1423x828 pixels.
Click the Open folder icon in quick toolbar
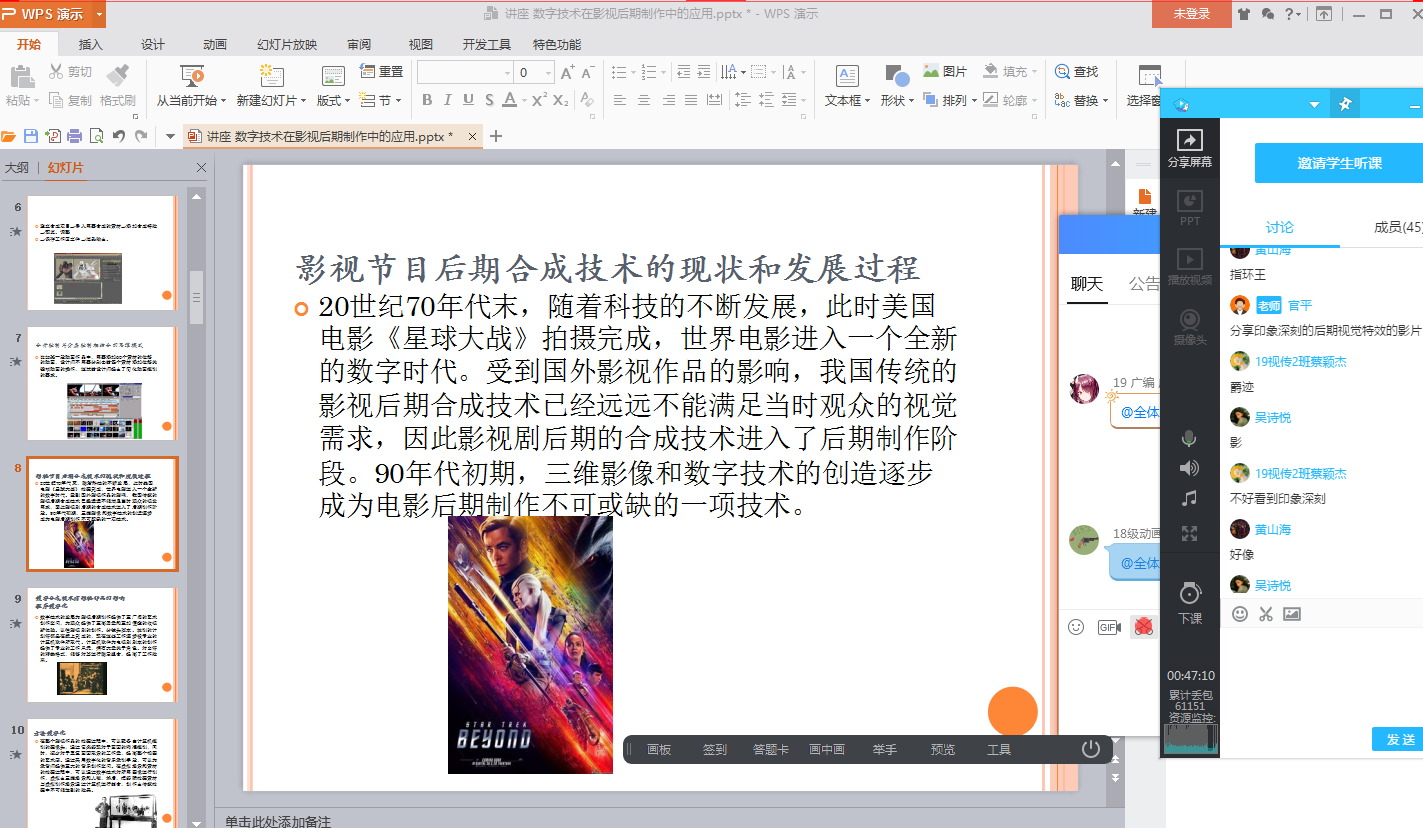tap(9, 136)
